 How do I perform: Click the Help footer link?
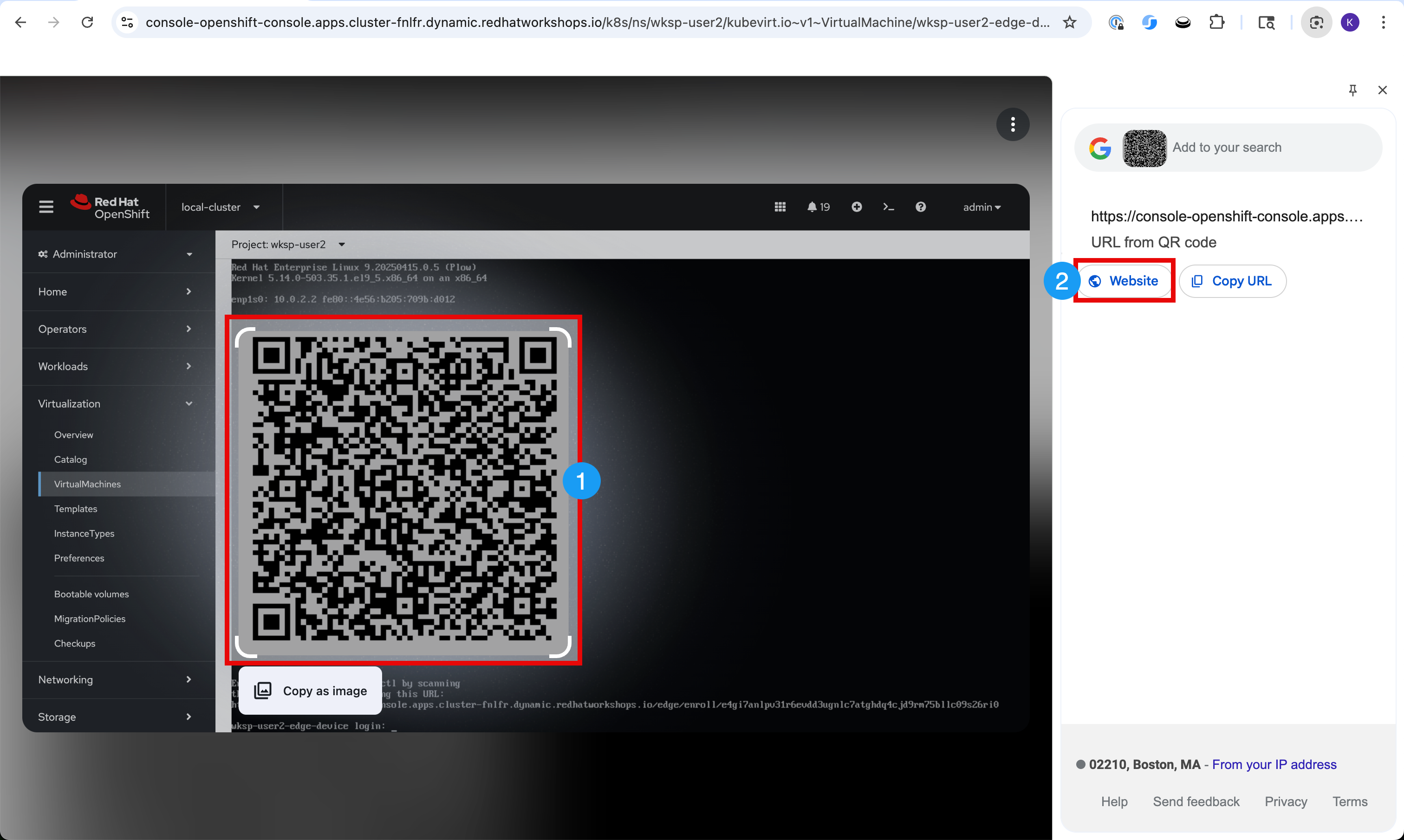(1114, 801)
